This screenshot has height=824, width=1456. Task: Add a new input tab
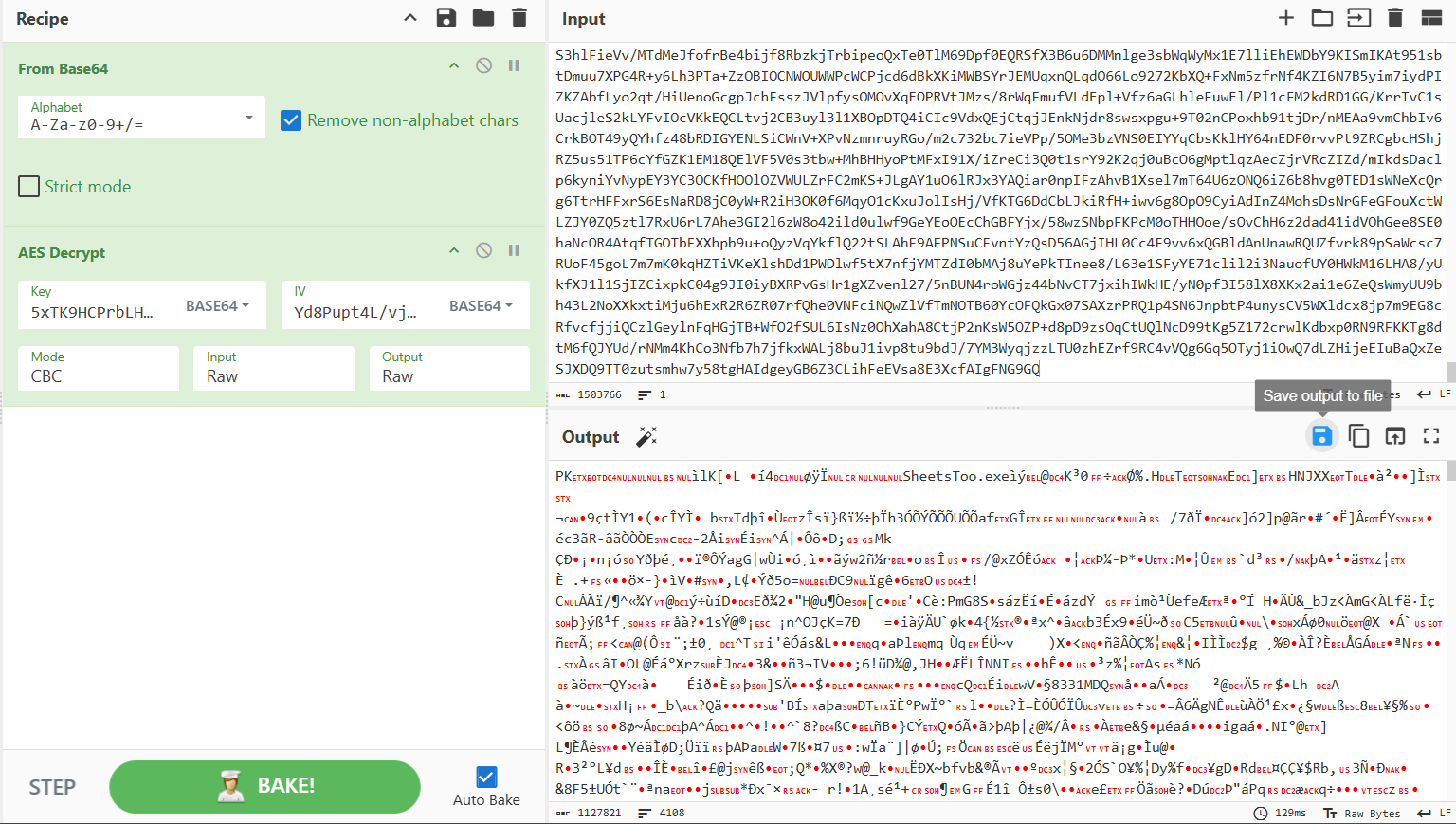point(1286,18)
